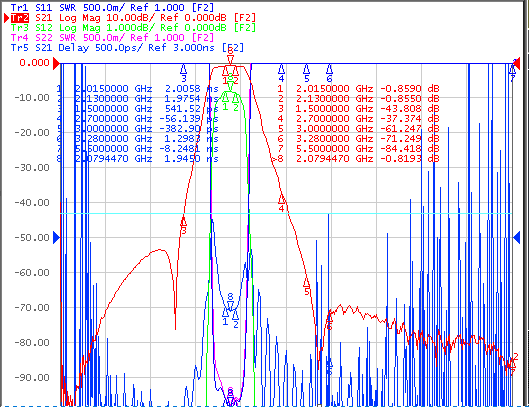529x407 pixels.
Task: Click the Tr4 S22 SWR trace label
Action: pyautogui.click(x=112, y=37)
